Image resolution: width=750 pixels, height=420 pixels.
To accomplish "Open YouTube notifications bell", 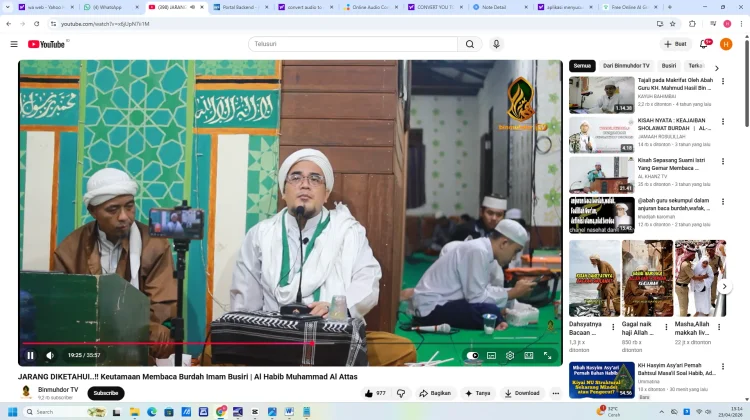I will (x=704, y=44).
